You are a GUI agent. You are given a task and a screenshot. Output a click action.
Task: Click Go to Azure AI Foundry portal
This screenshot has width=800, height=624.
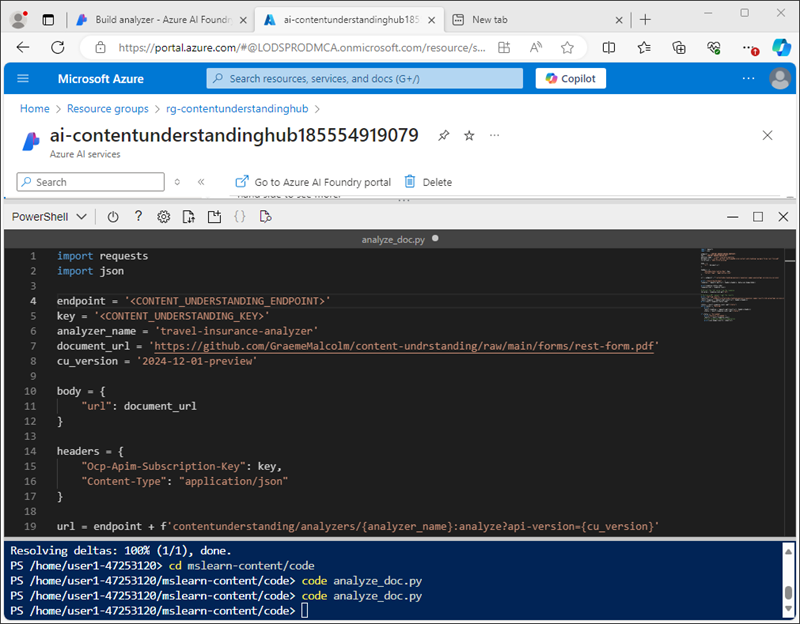click(313, 182)
